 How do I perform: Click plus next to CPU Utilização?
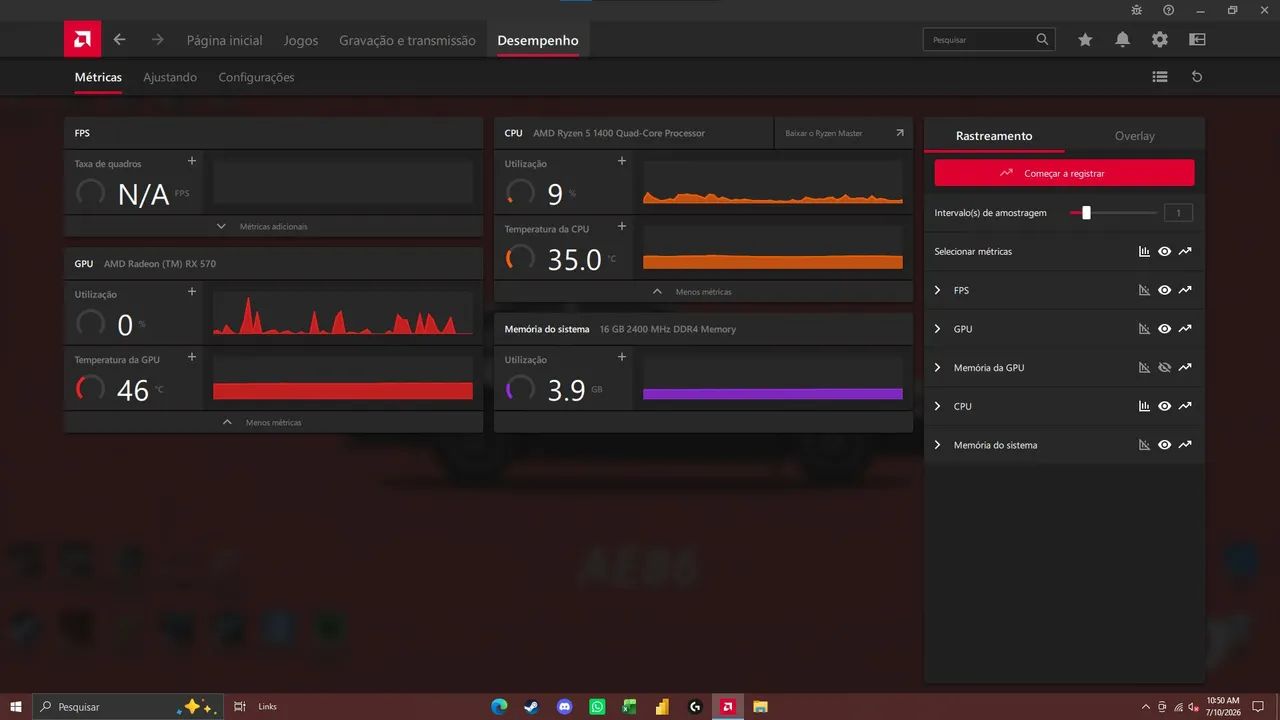(622, 161)
